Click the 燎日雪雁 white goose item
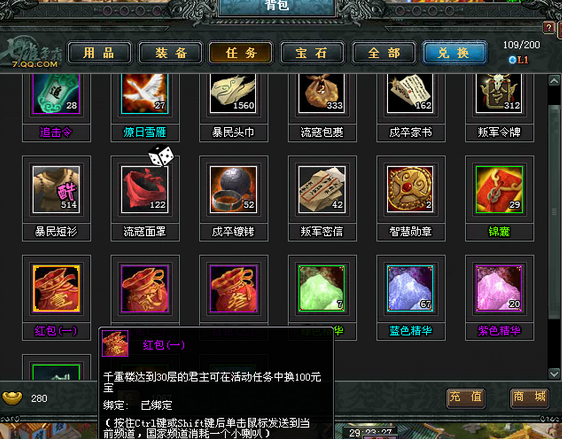562x439 pixels. [145, 94]
